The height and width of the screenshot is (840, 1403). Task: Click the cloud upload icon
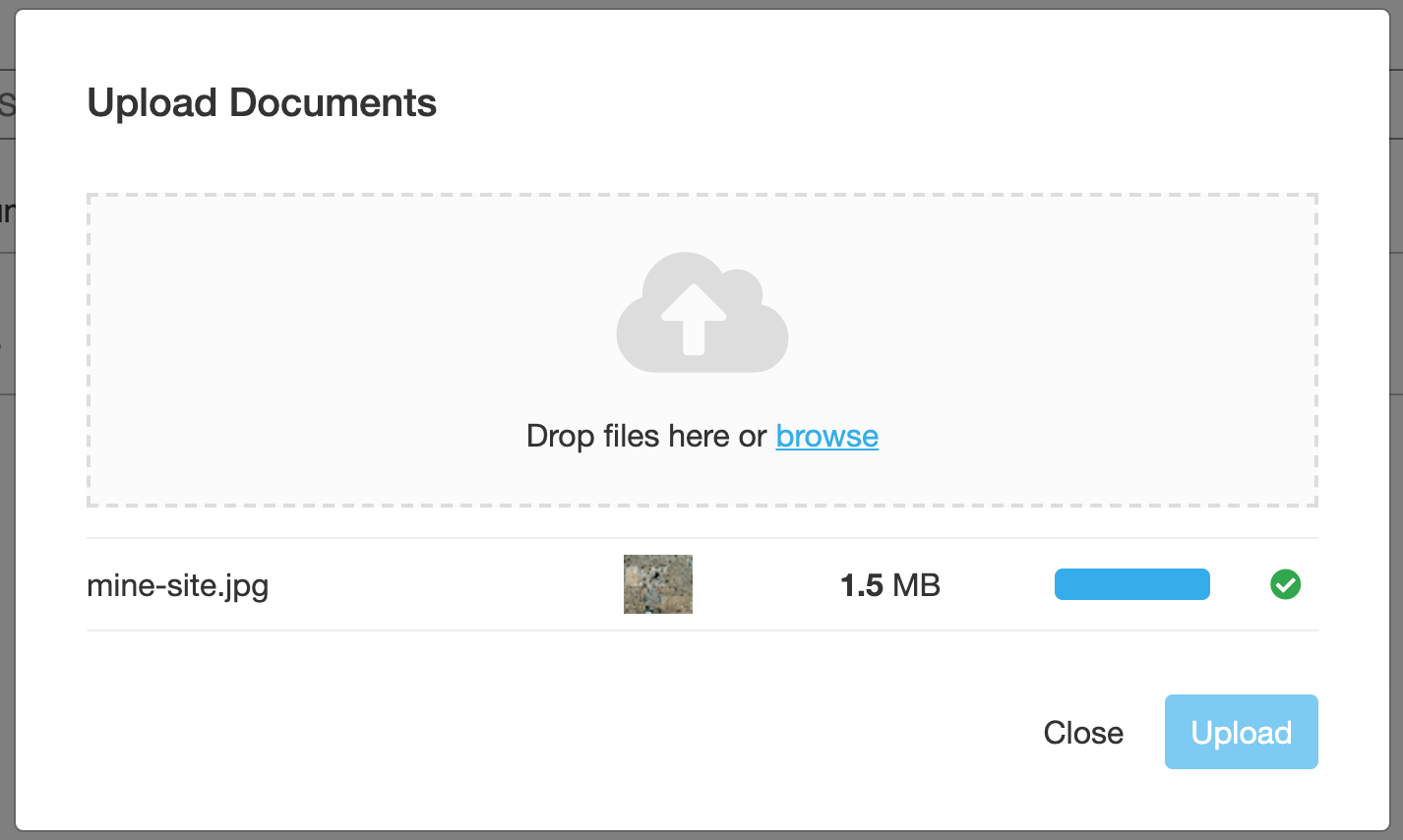tap(701, 313)
